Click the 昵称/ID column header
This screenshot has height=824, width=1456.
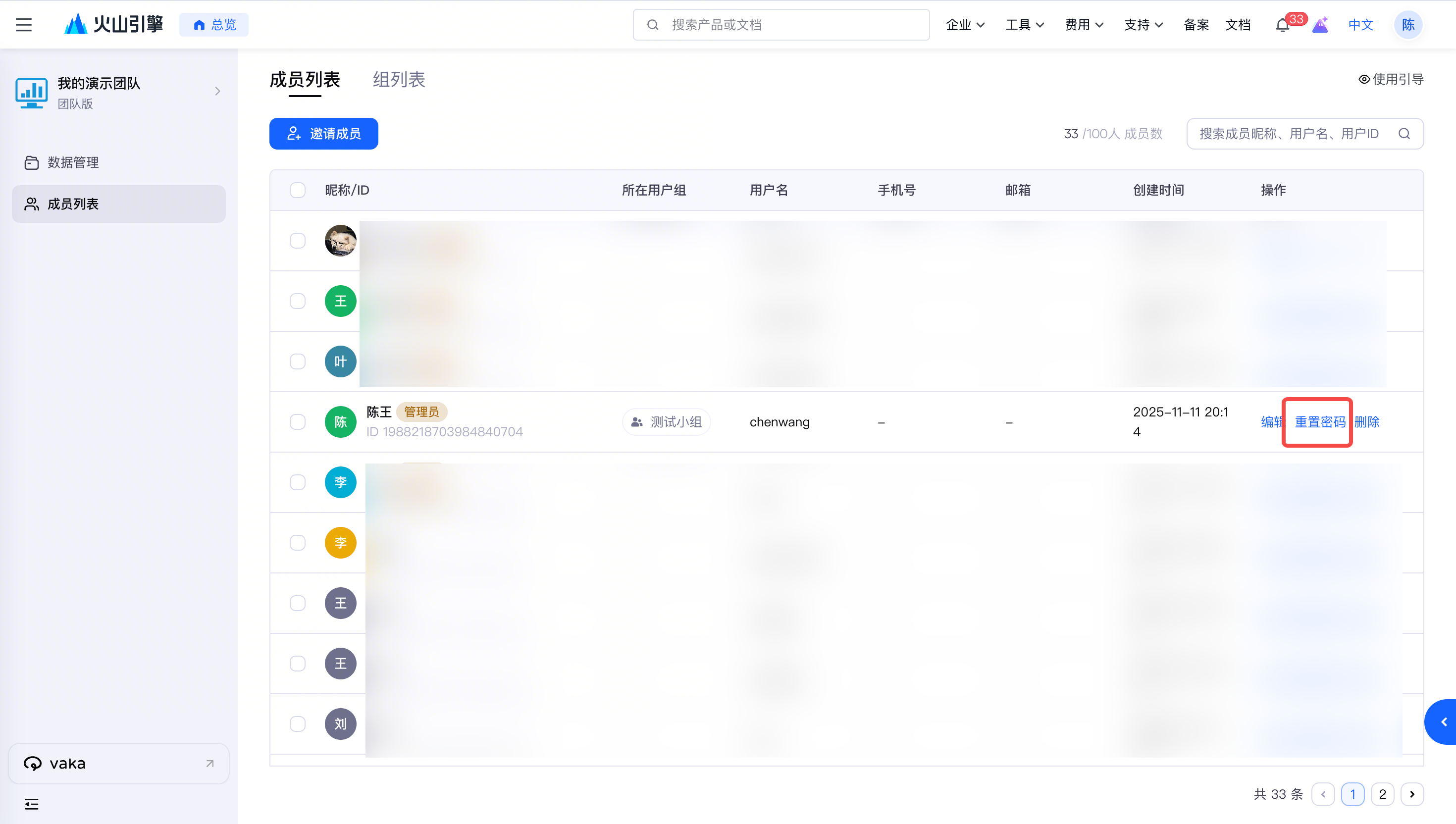[x=347, y=190]
